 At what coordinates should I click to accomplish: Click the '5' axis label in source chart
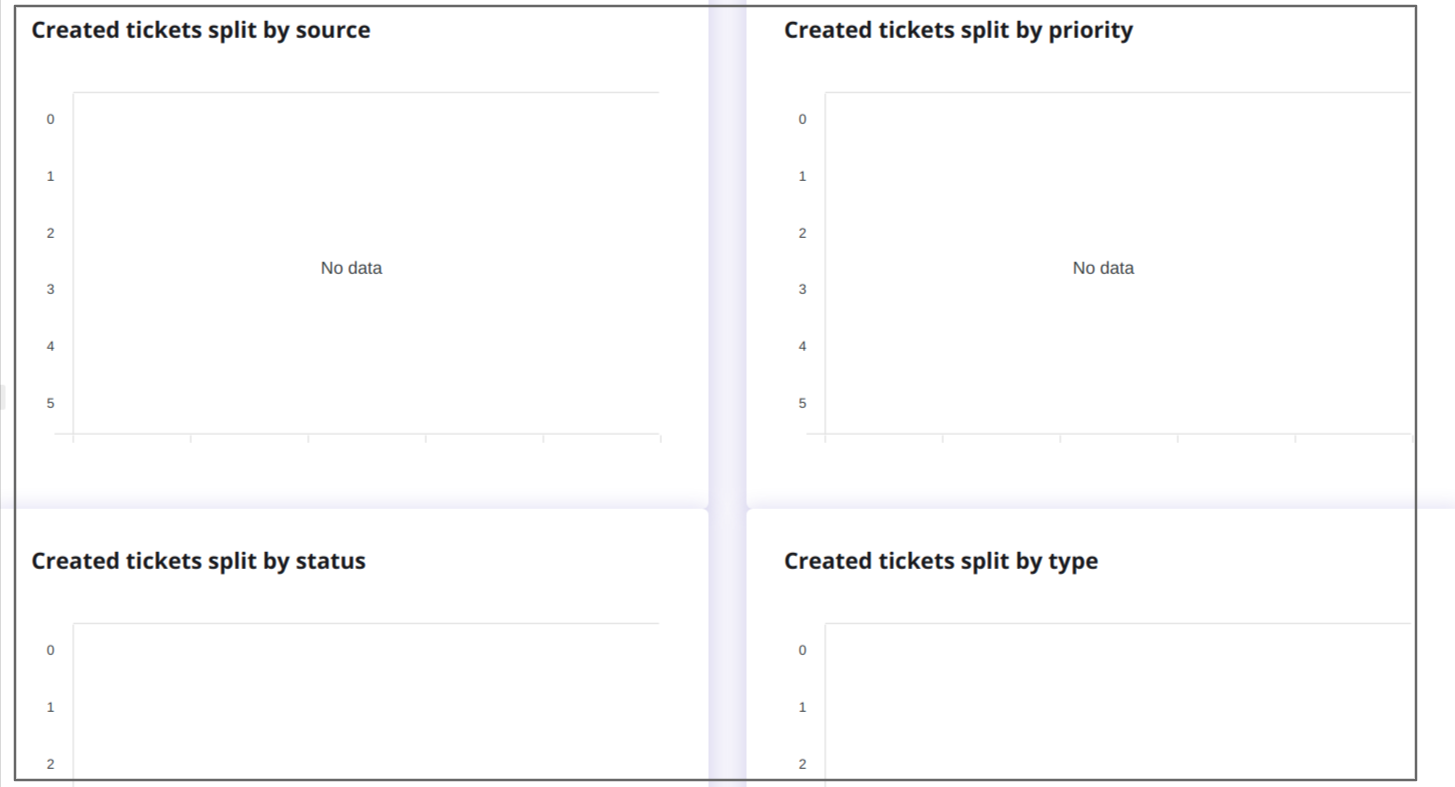pos(48,403)
